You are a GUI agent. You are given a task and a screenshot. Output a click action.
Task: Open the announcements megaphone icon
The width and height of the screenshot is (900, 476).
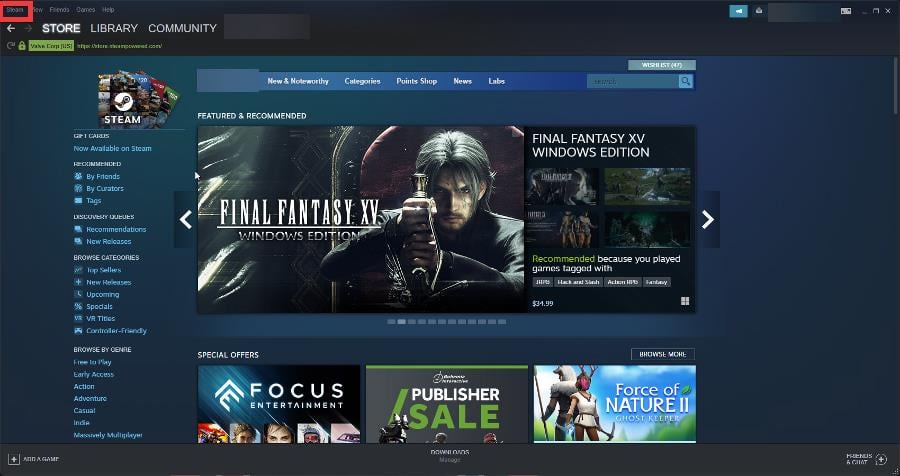738,11
